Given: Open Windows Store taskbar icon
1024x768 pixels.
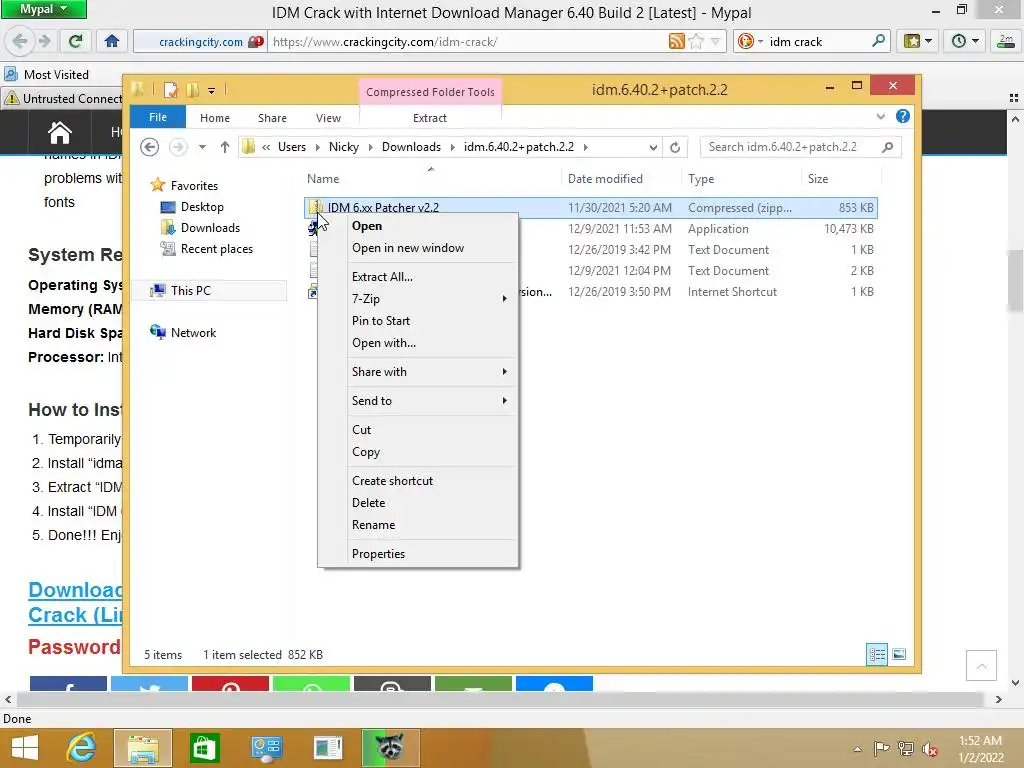Looking at the screenshot, I should (x=204, y=748).
